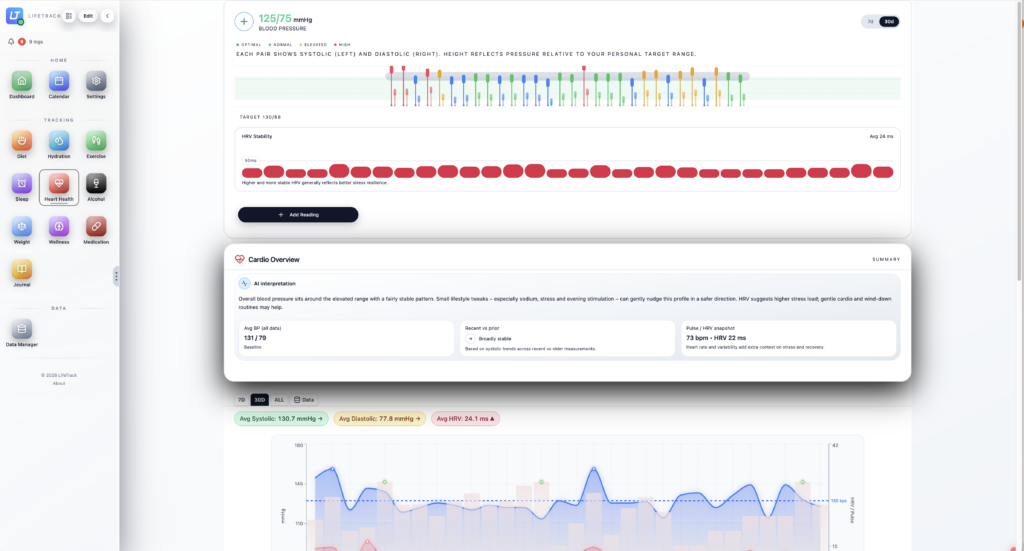Click the Recent vs prior card

(x=568, y=338)
